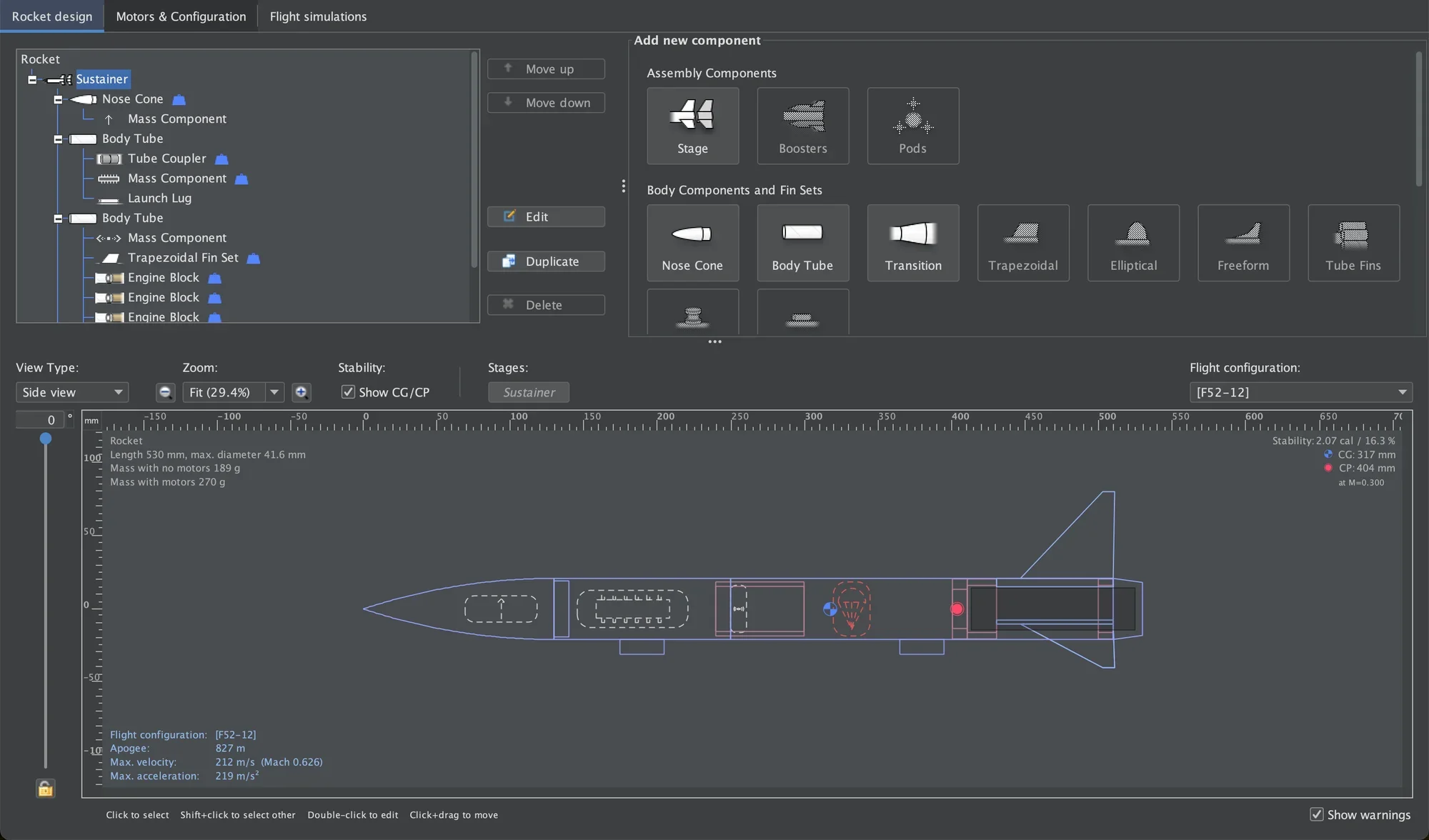The image size is (1429, 840).
Task: Click the Duplicate button
Action: point(546,261)
